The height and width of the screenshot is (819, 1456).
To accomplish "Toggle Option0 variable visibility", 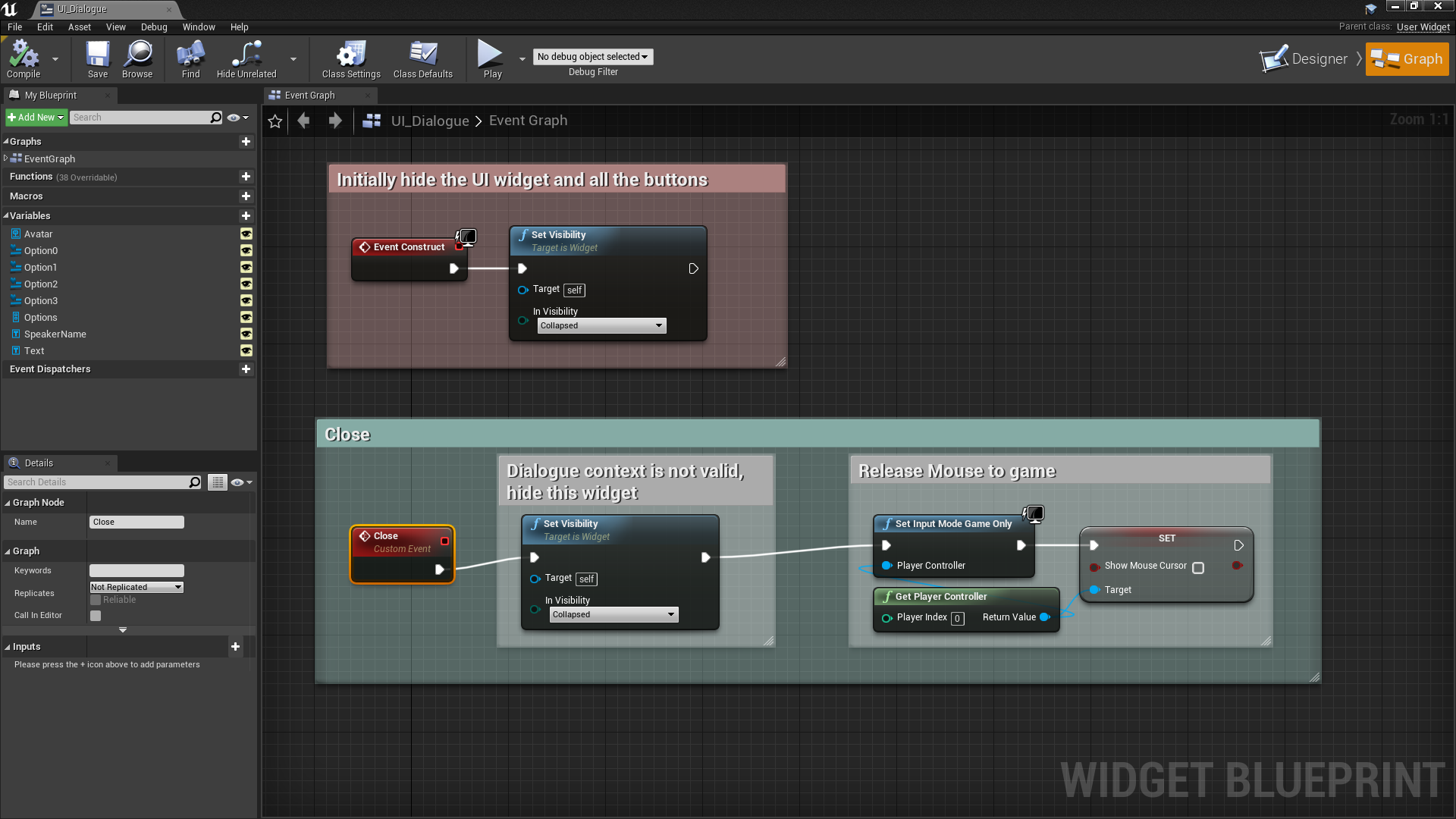I will point(246,251).
